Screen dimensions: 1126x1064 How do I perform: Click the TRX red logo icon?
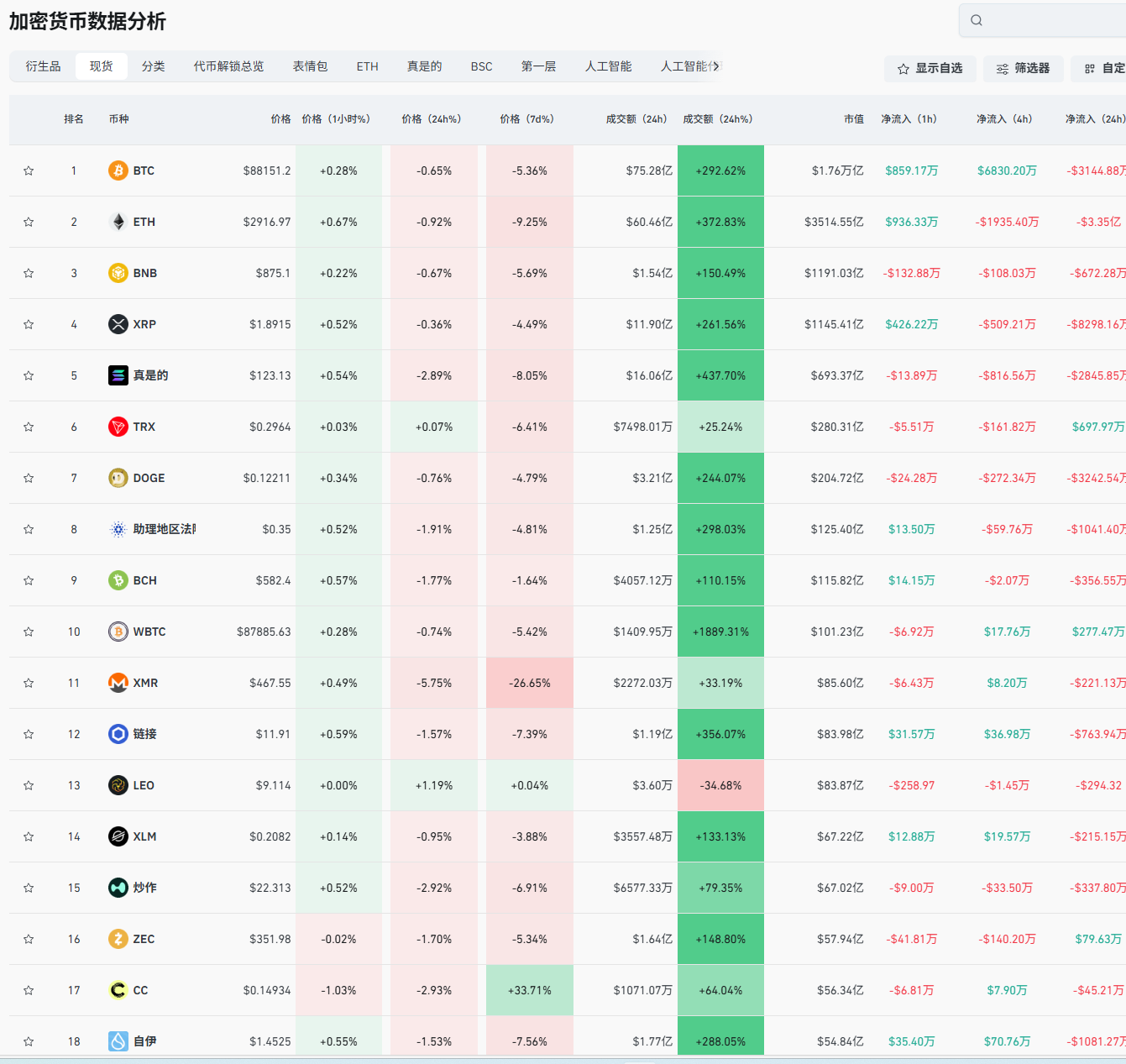[118, 427]
